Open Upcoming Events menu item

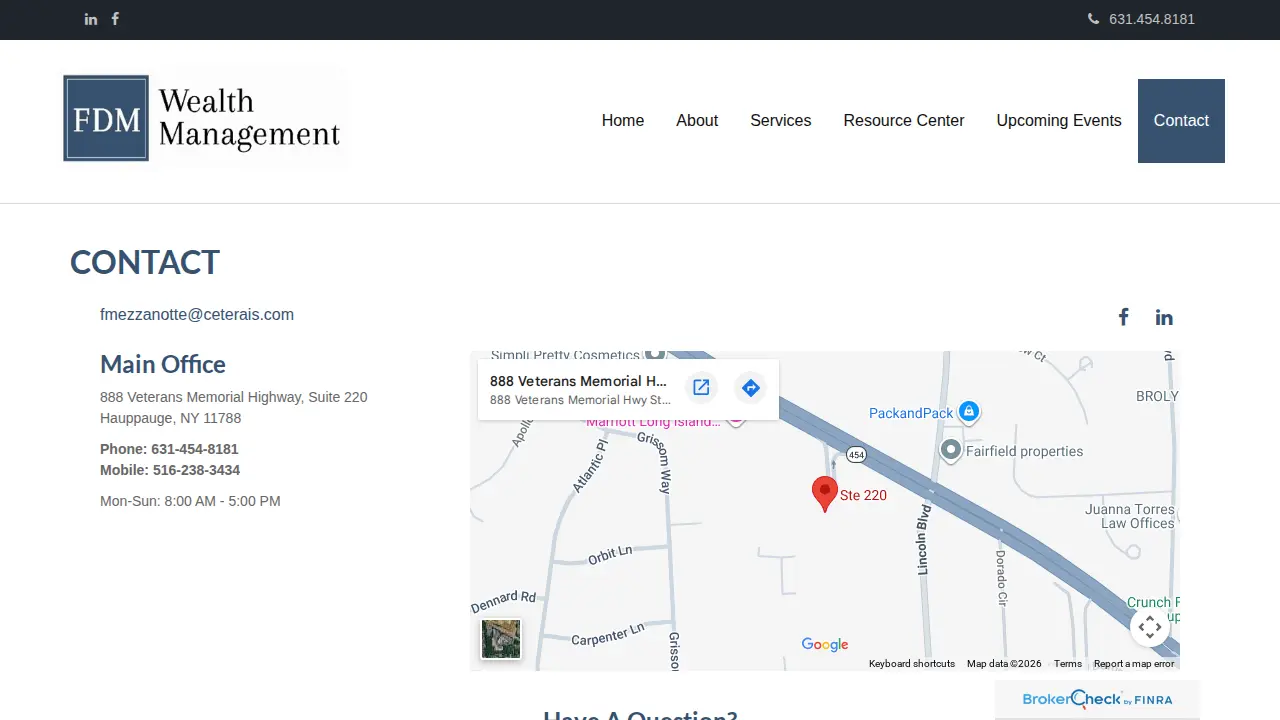(1059, 121)
